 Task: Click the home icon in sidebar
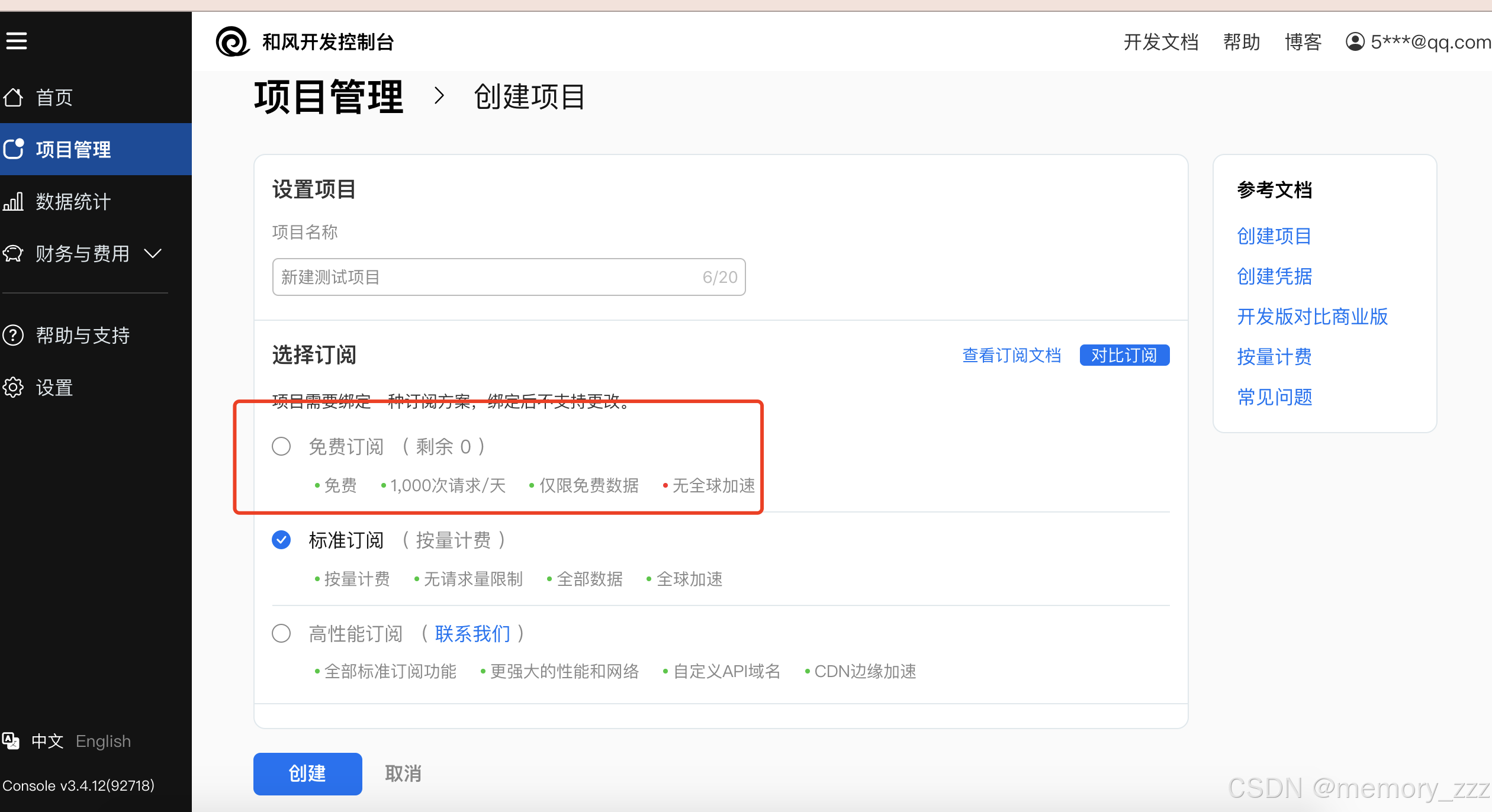[x=13, y=97]
